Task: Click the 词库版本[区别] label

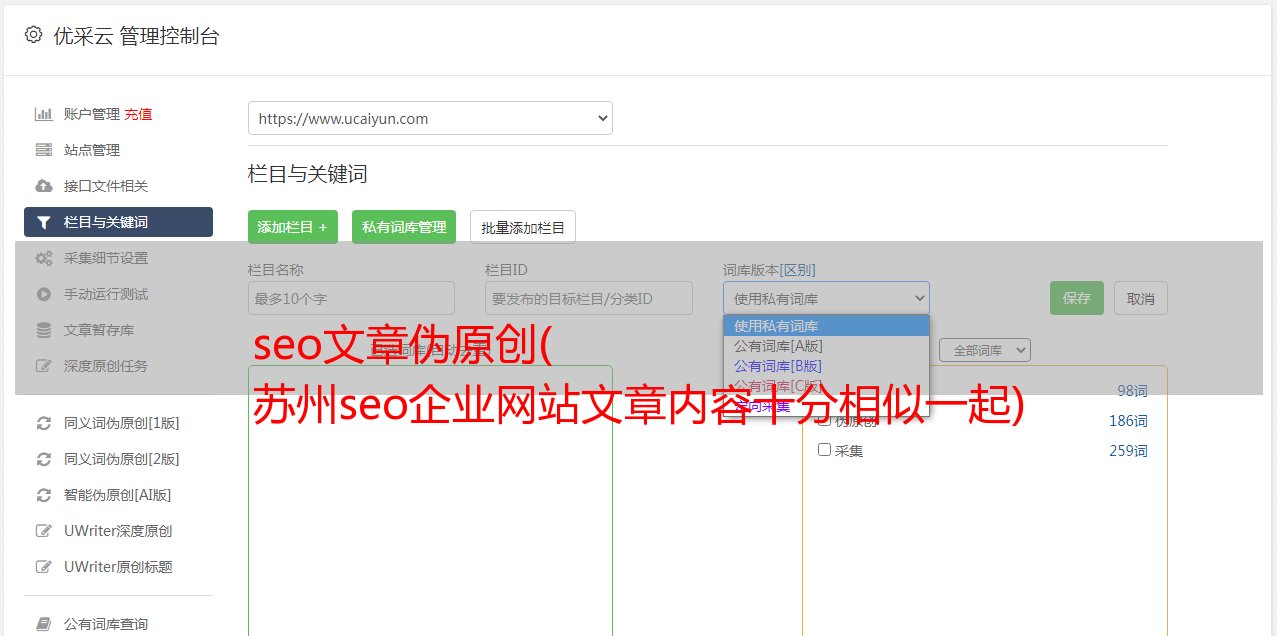Action: 769,270
